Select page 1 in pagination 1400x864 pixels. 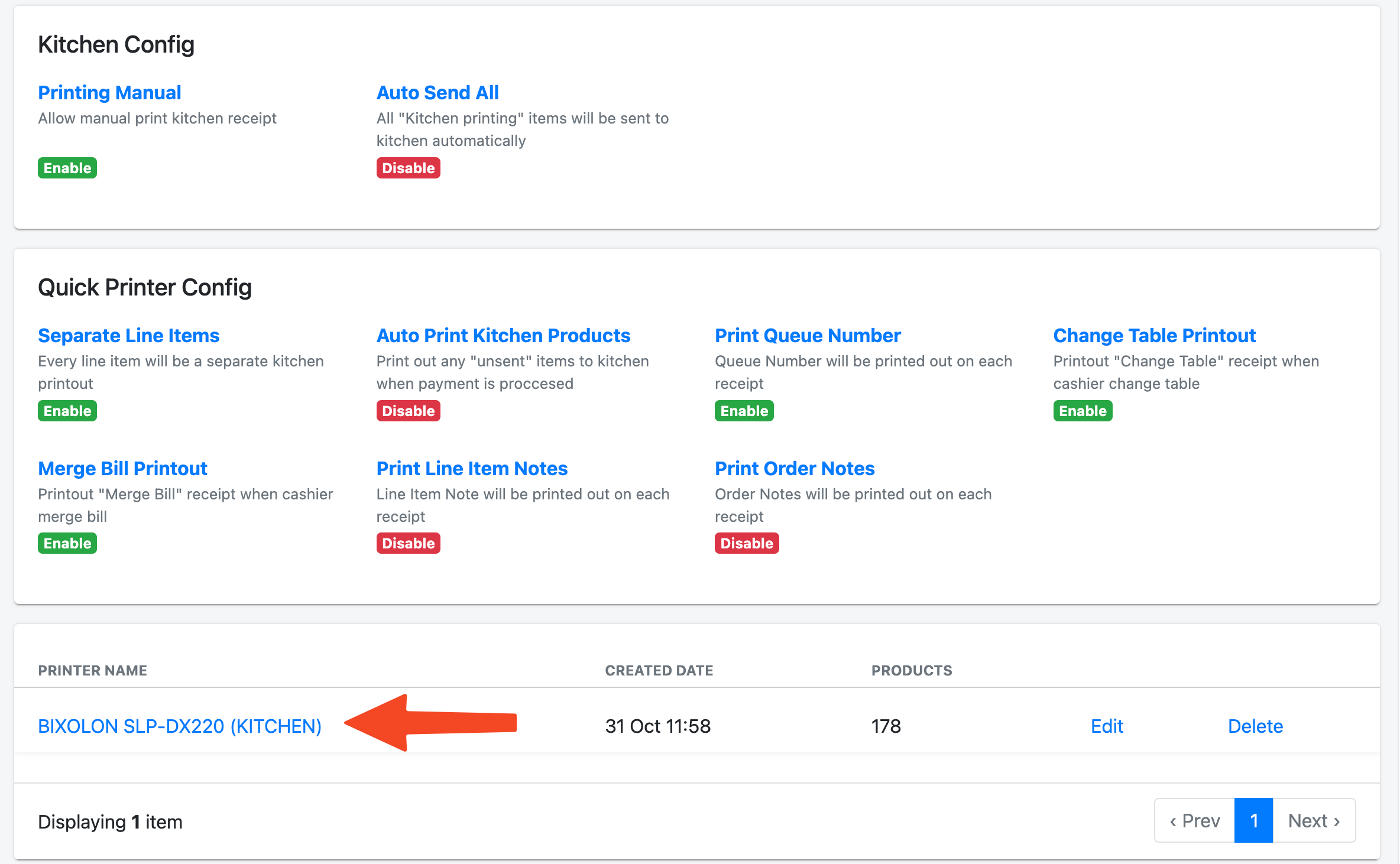click(x=1253, y=820)
